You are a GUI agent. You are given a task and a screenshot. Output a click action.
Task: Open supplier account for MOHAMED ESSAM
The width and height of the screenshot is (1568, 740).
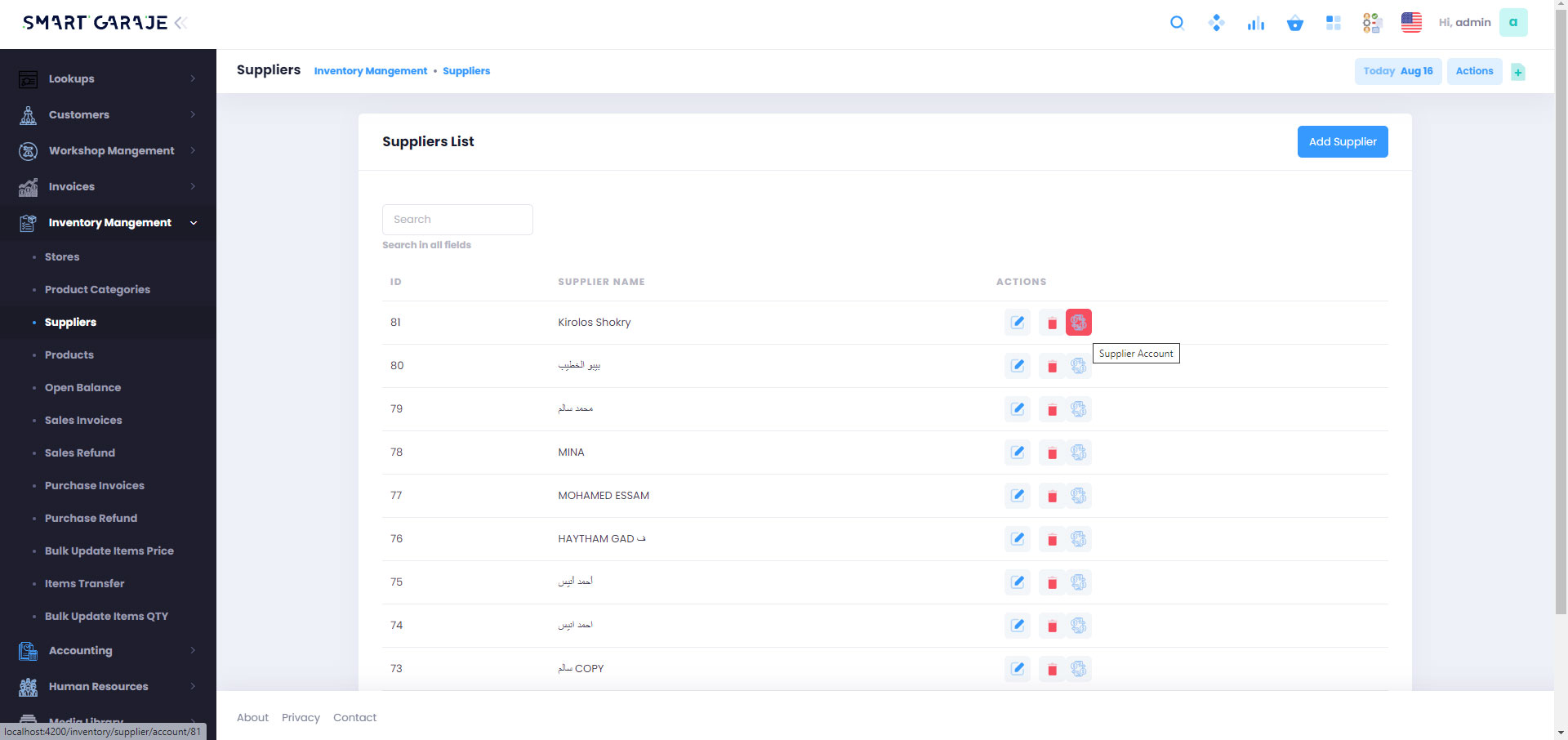point(1079,496)
